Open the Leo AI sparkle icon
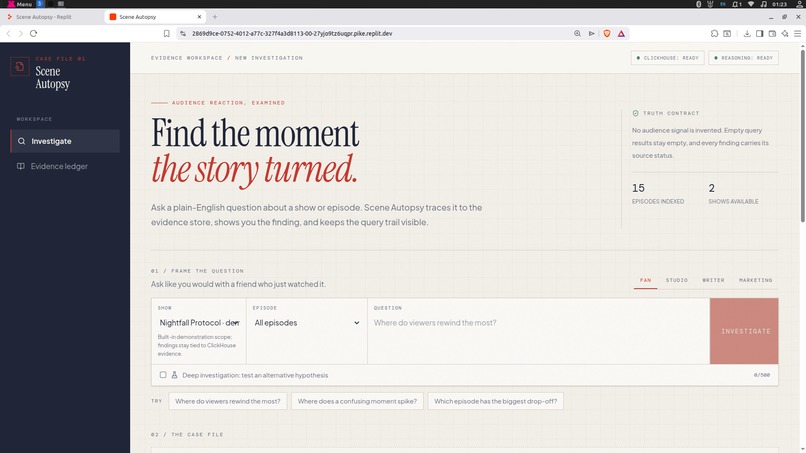Screen dimensions: 806x453 785,33
